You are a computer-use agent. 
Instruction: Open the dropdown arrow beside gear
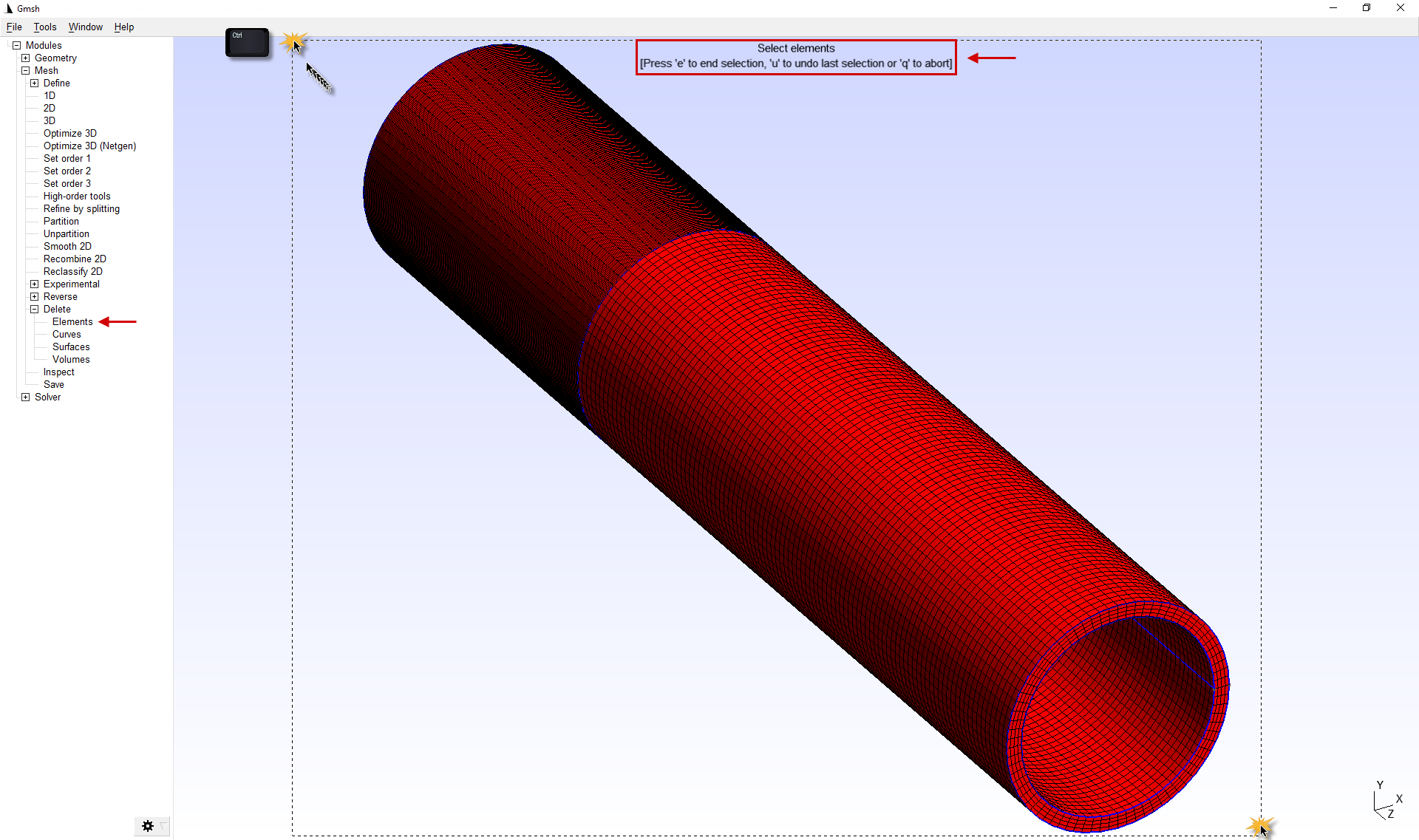163,826
